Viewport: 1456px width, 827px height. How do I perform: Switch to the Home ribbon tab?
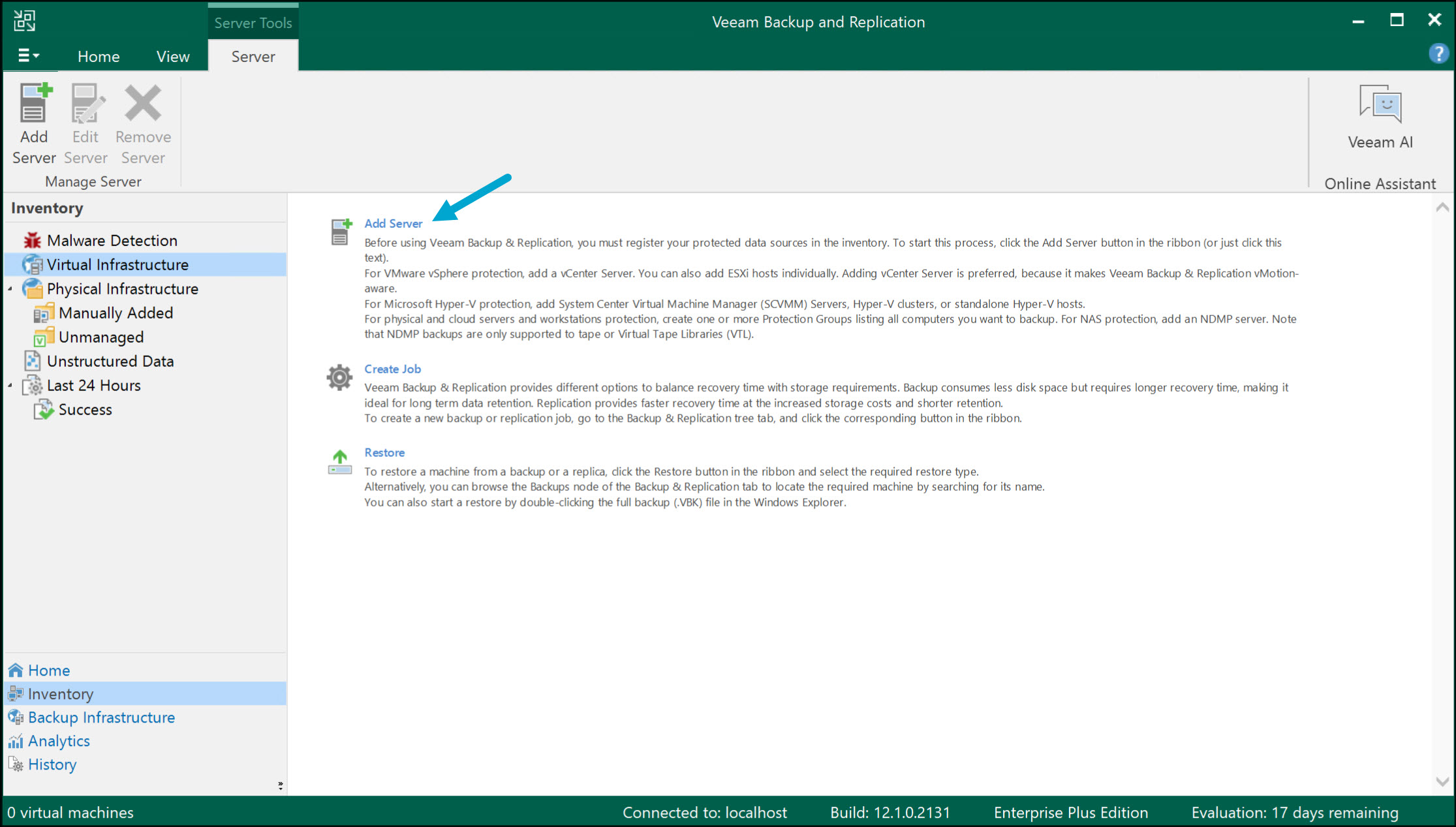pos(99,57)
